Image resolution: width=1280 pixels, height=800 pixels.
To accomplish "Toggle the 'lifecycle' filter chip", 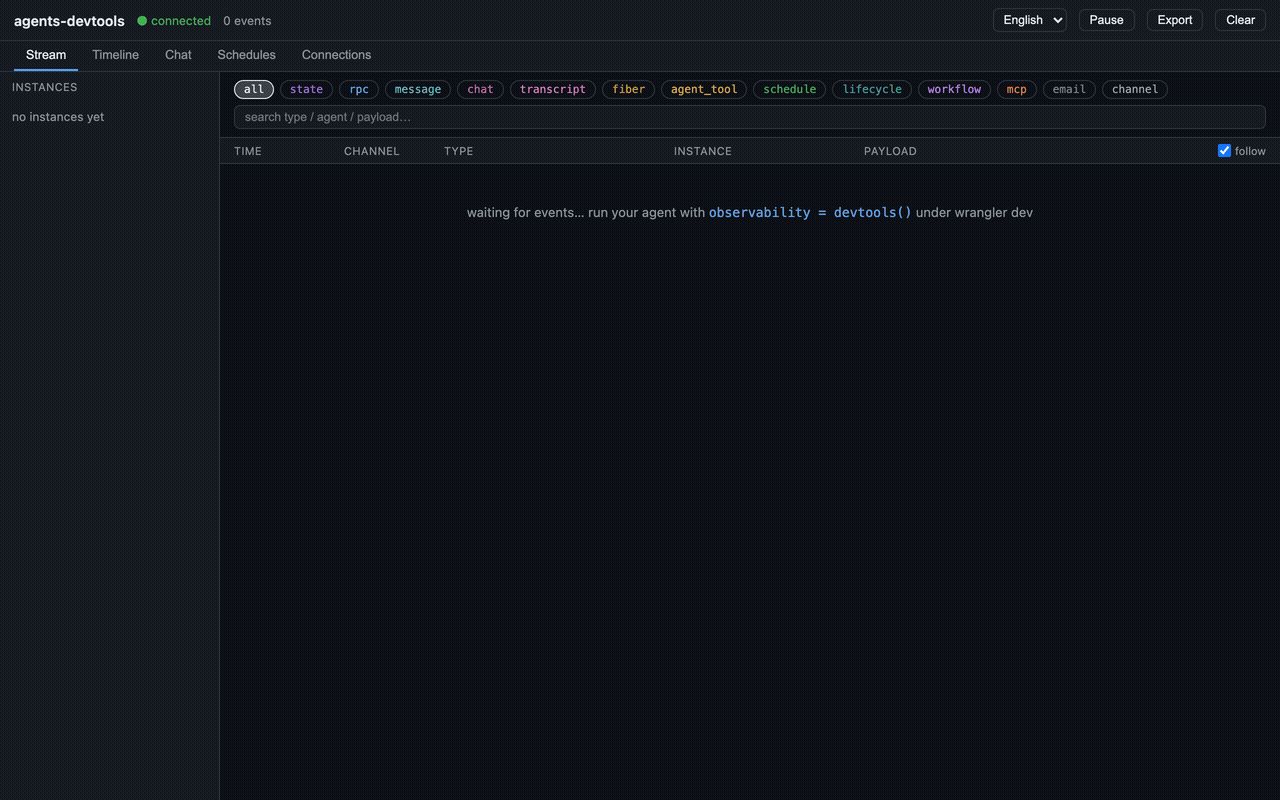I will [872, 89].
